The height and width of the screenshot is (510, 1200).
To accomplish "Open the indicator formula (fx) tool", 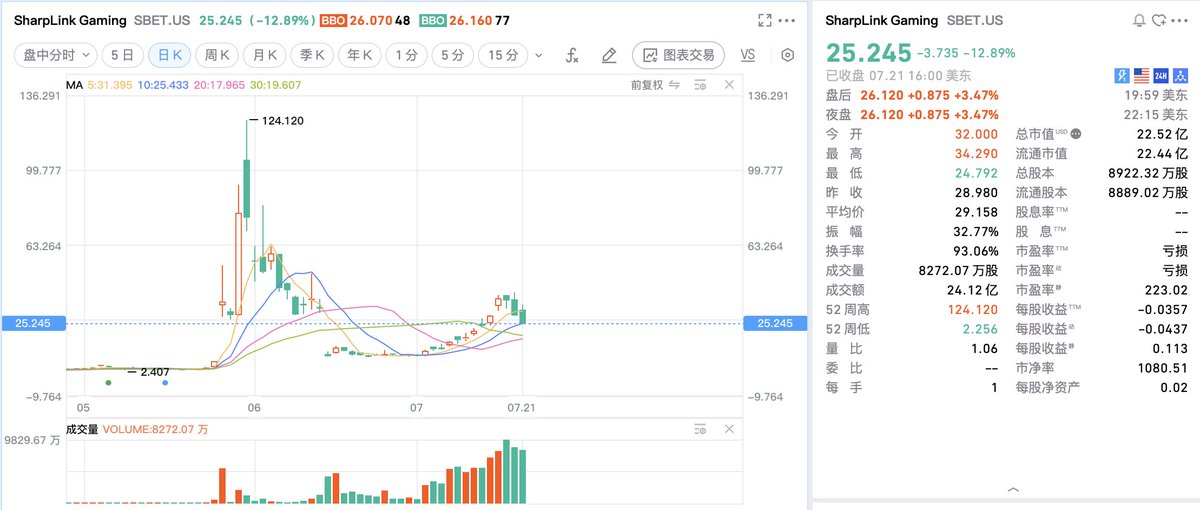I will click(x=573, y=56).
